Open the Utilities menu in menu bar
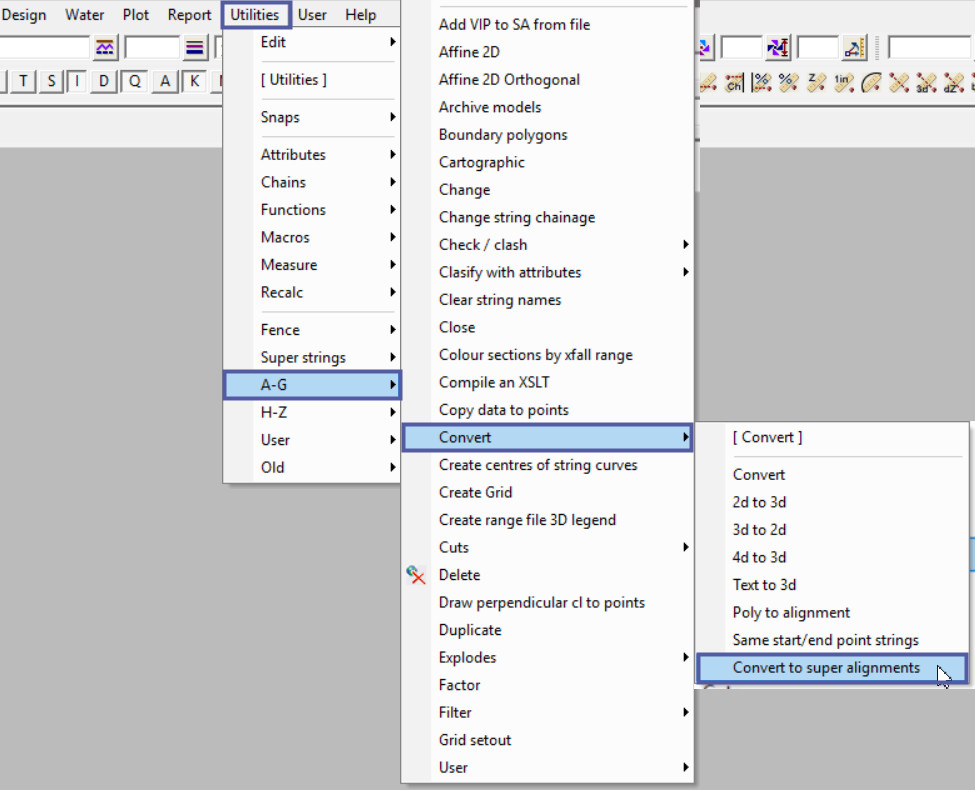 255,14
